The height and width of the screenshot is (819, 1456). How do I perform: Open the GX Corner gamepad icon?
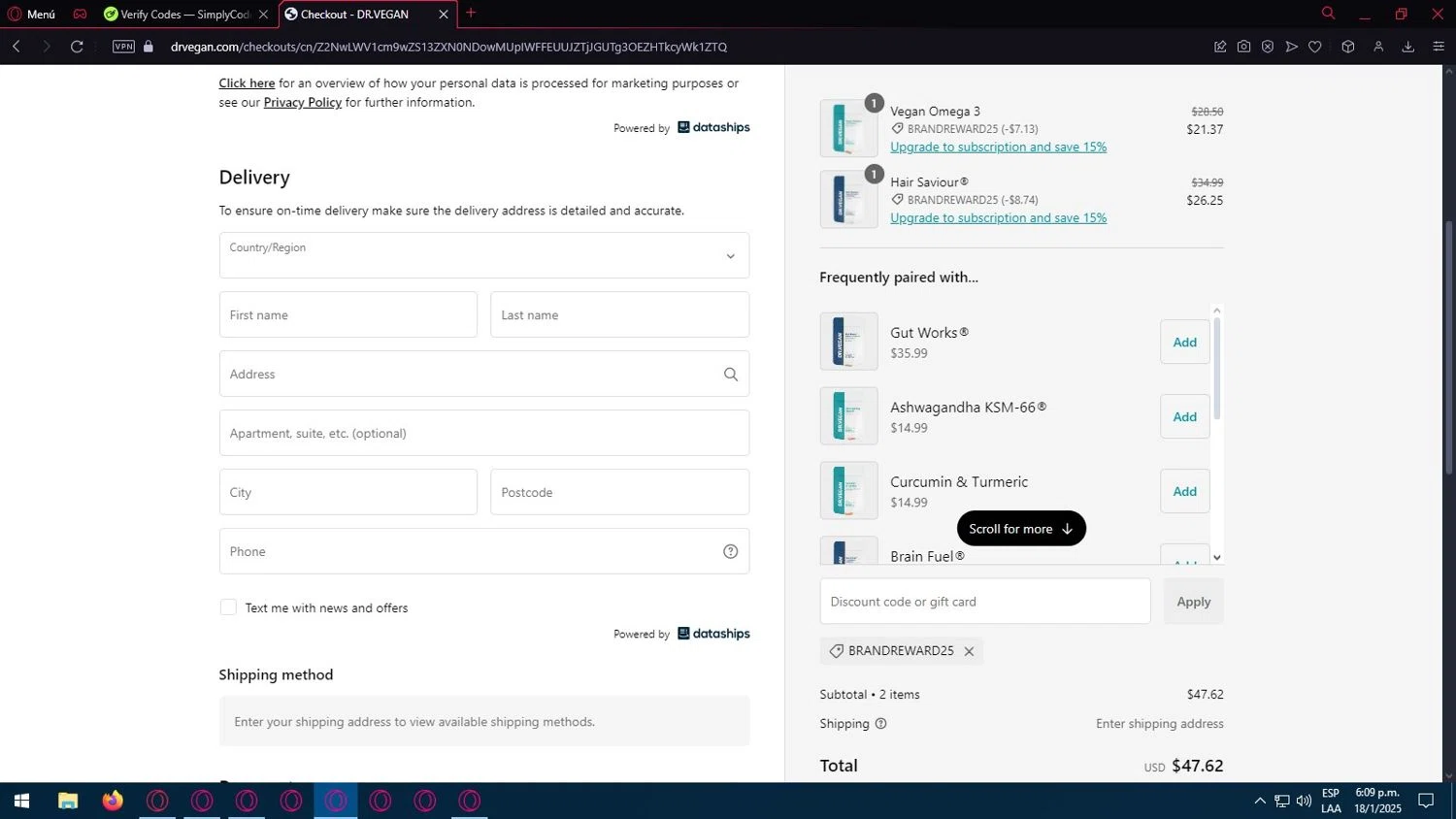[x=80, y=14]
